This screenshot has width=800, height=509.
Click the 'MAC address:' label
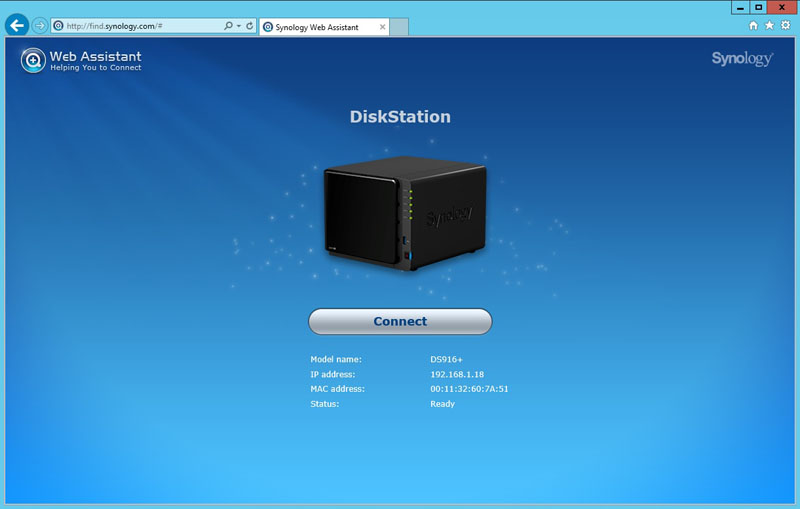pos(337,389)
